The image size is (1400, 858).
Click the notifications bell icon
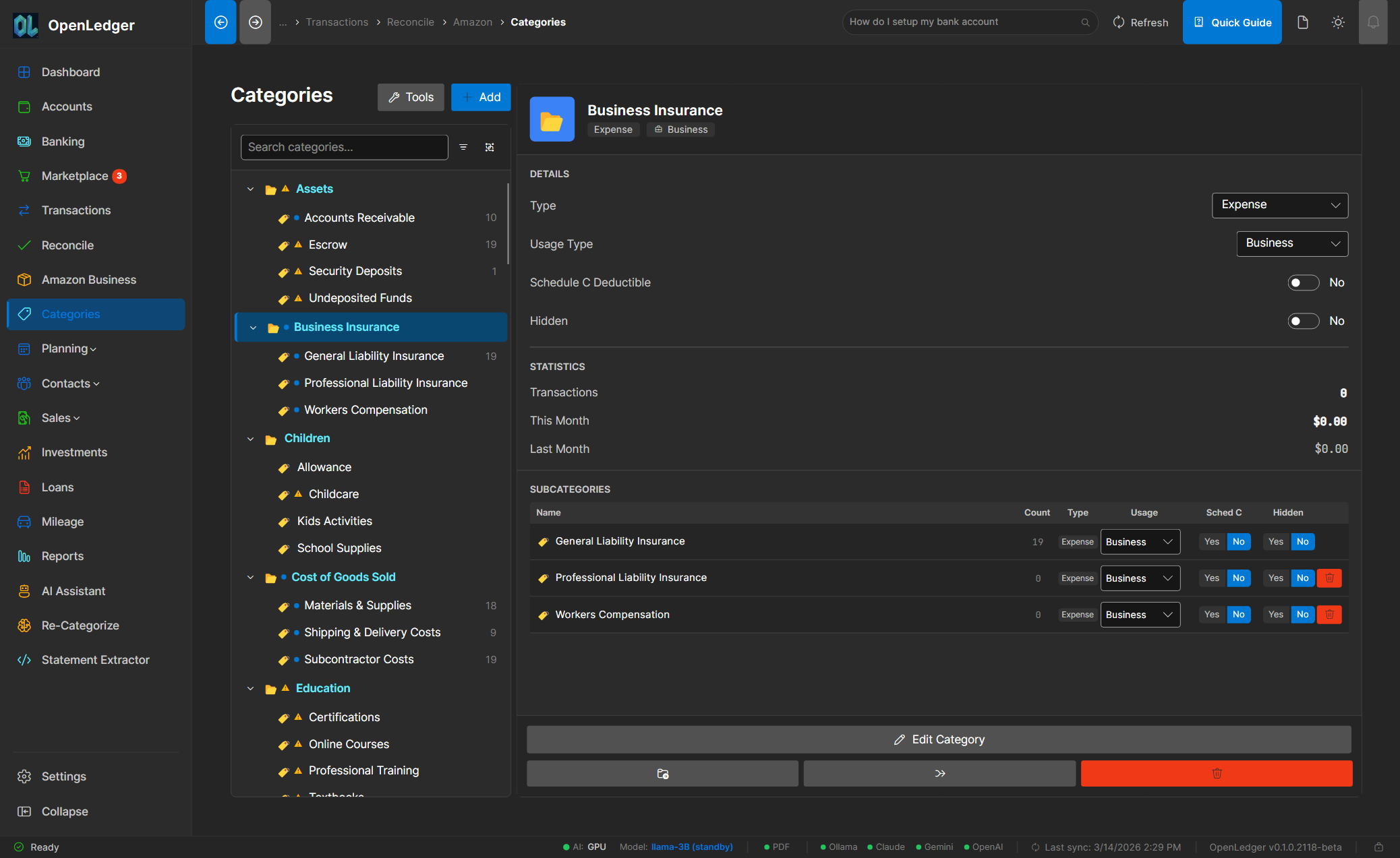(x=1372, y=22)
